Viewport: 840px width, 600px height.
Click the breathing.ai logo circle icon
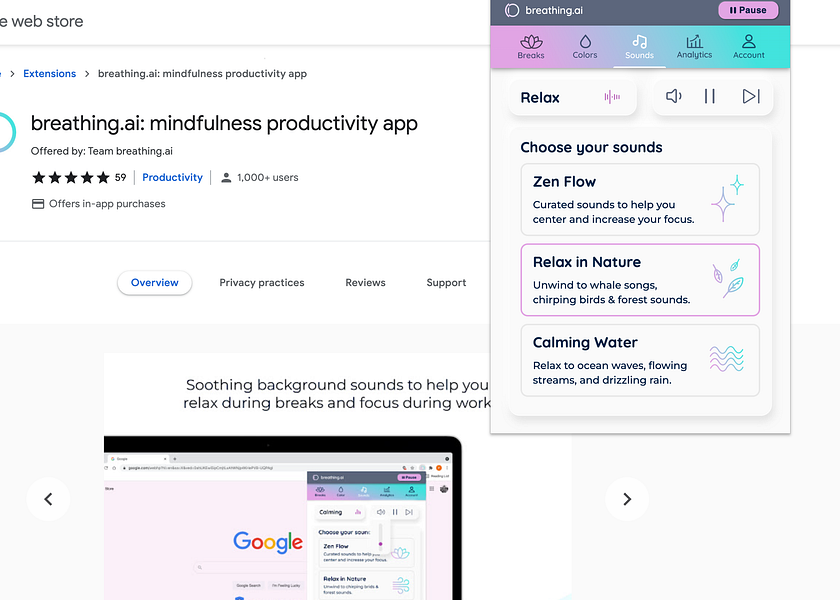[x=512, y=10]
